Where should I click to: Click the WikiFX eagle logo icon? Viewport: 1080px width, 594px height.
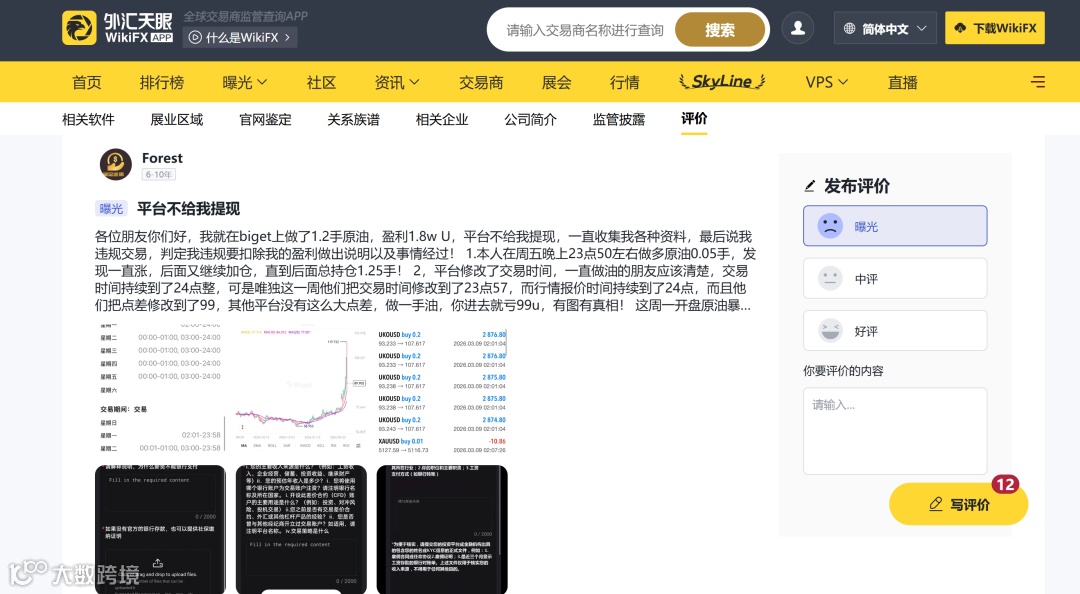(x=79, y=28)
